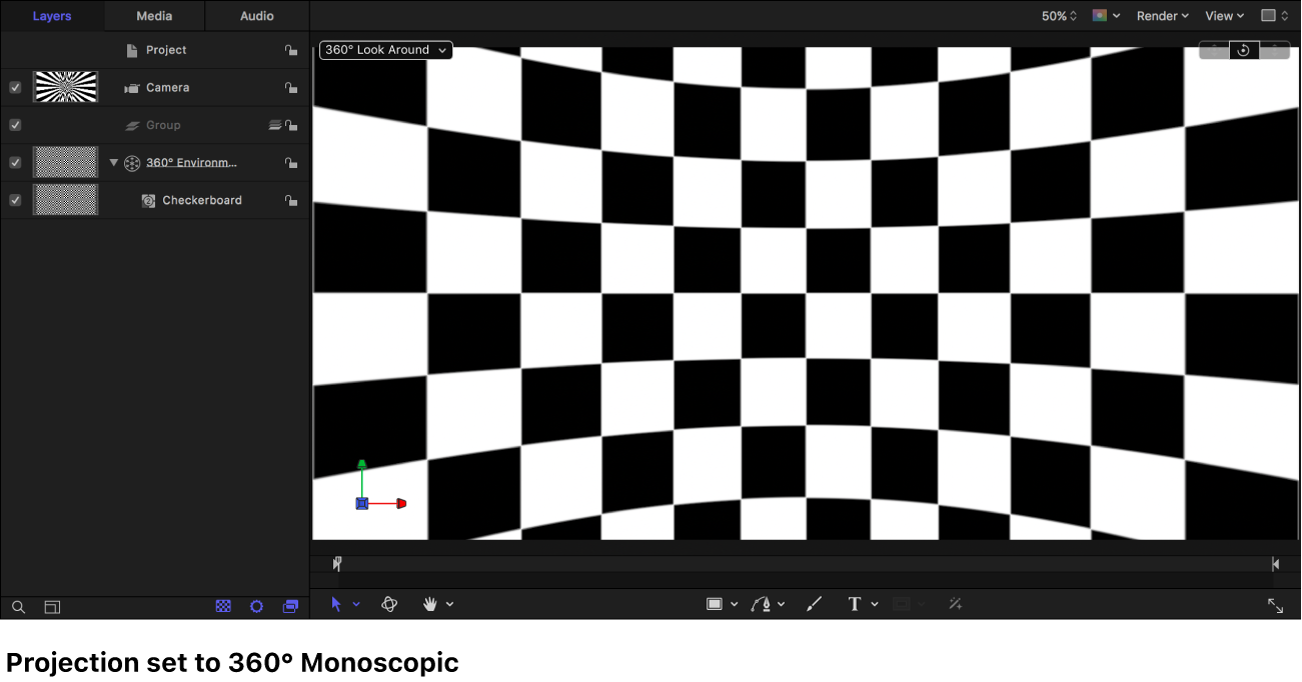Choose the Text tool

(x=855, y=604)
